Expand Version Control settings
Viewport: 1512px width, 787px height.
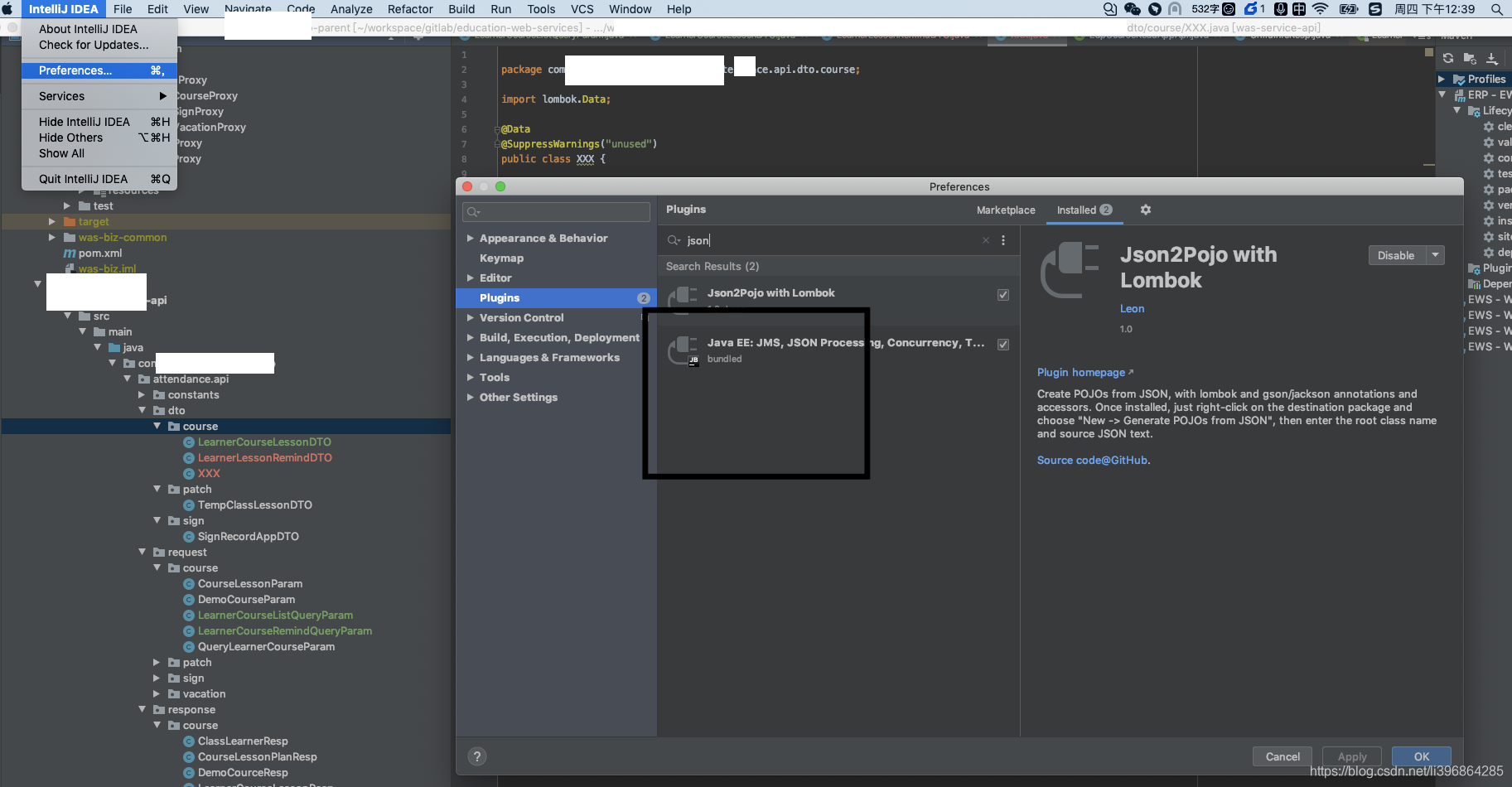470,318
